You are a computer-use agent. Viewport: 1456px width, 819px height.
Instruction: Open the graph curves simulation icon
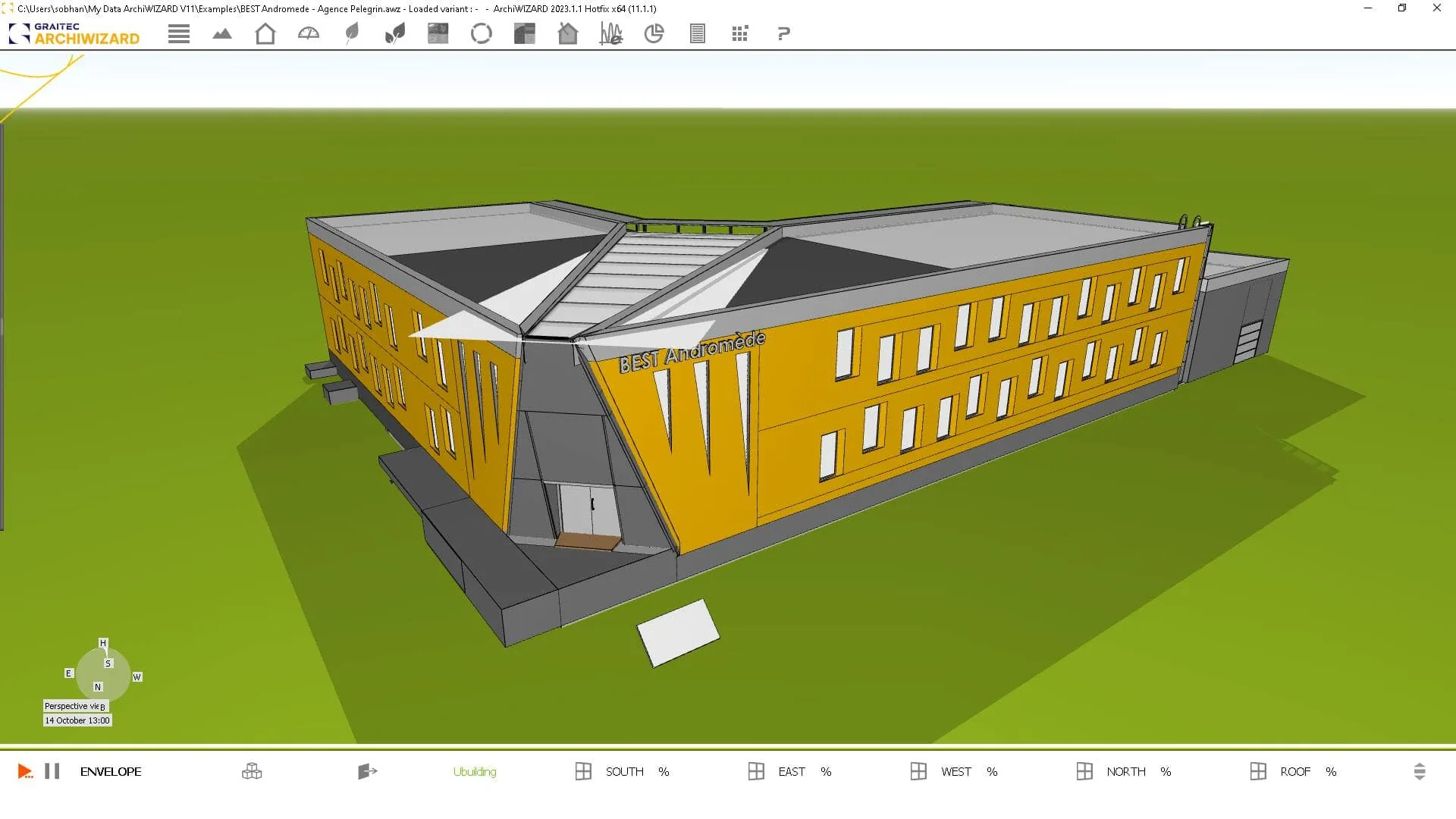pos(611,34)
